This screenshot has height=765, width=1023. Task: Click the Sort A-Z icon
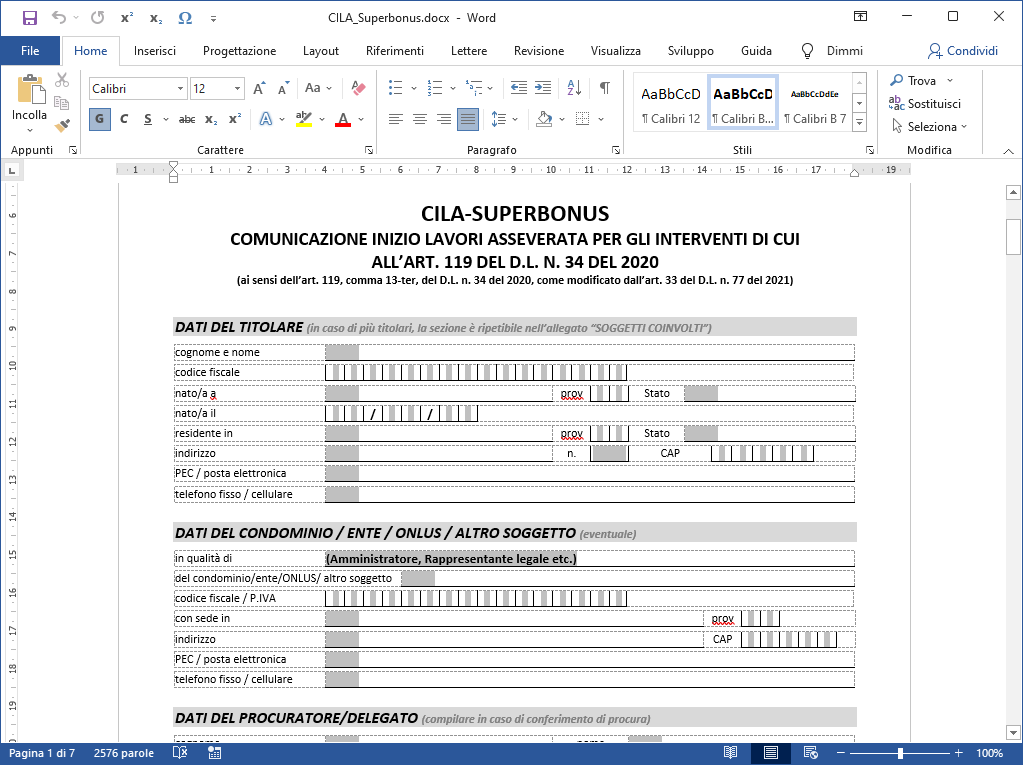pos(574,88)
